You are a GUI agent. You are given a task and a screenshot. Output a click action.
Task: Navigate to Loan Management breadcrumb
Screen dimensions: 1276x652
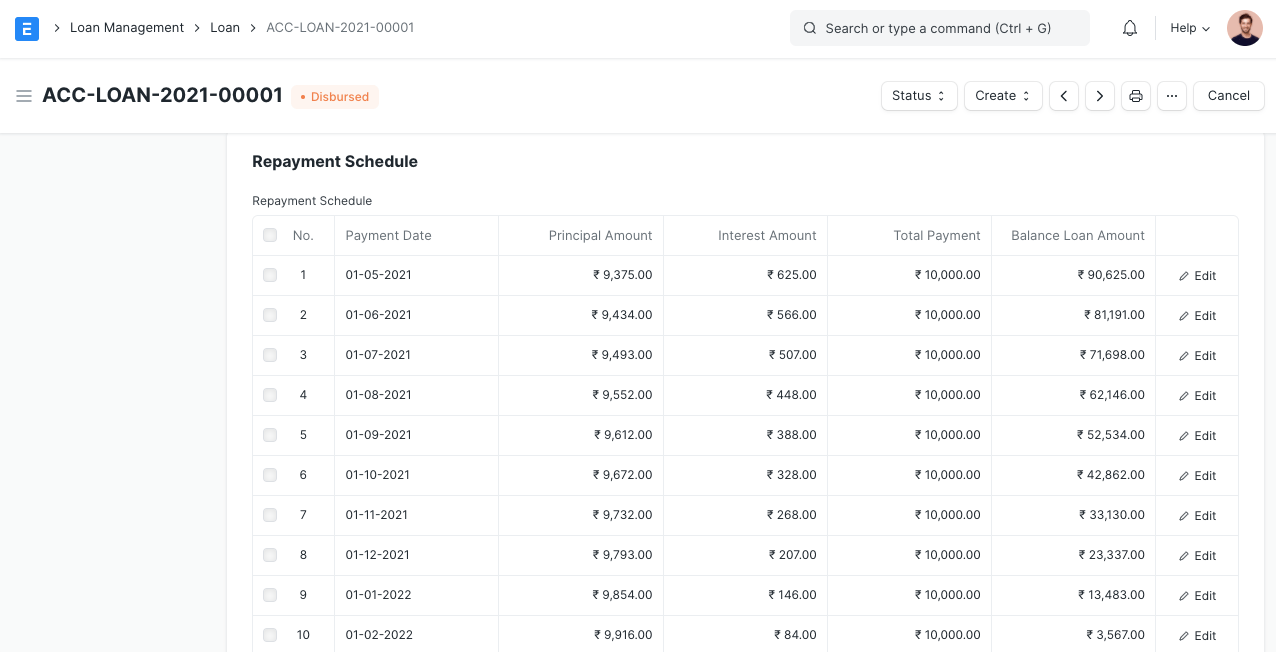tap(127, 28)
